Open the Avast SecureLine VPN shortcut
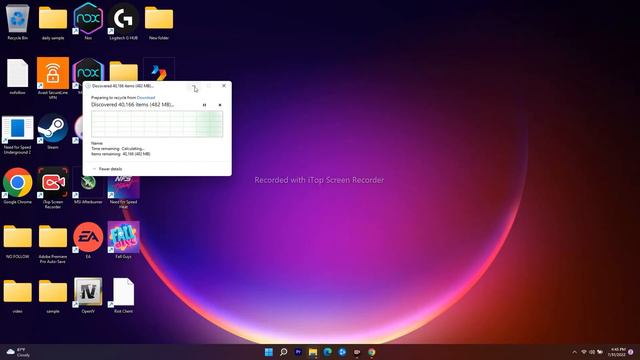The image size is (640, 360). (x=53, y=78)
